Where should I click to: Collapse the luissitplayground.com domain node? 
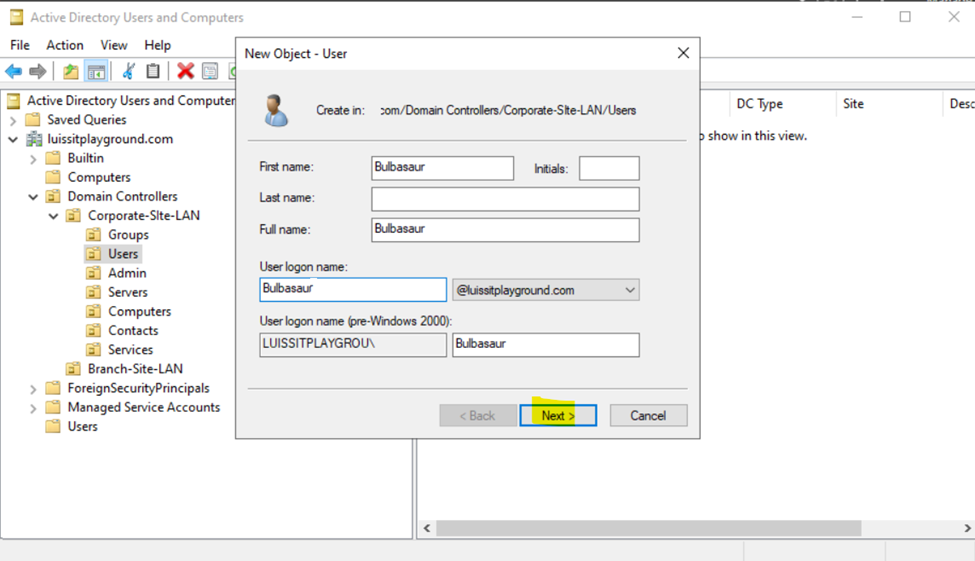coord(13,139)
